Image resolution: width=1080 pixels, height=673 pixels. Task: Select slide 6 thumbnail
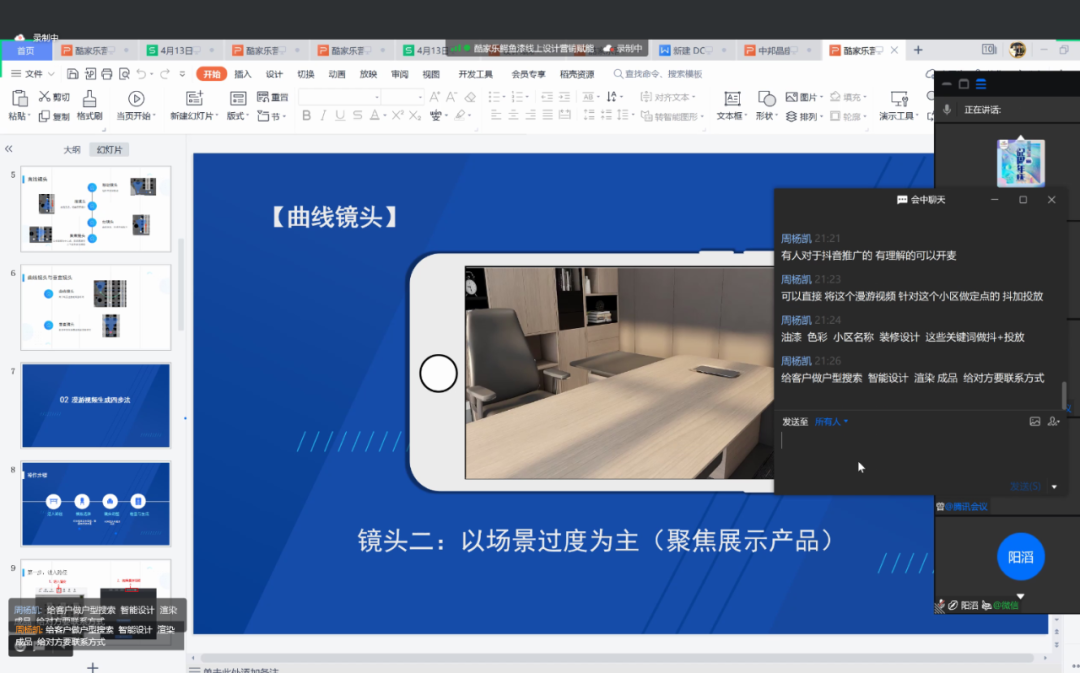click(x=96, y=307)
